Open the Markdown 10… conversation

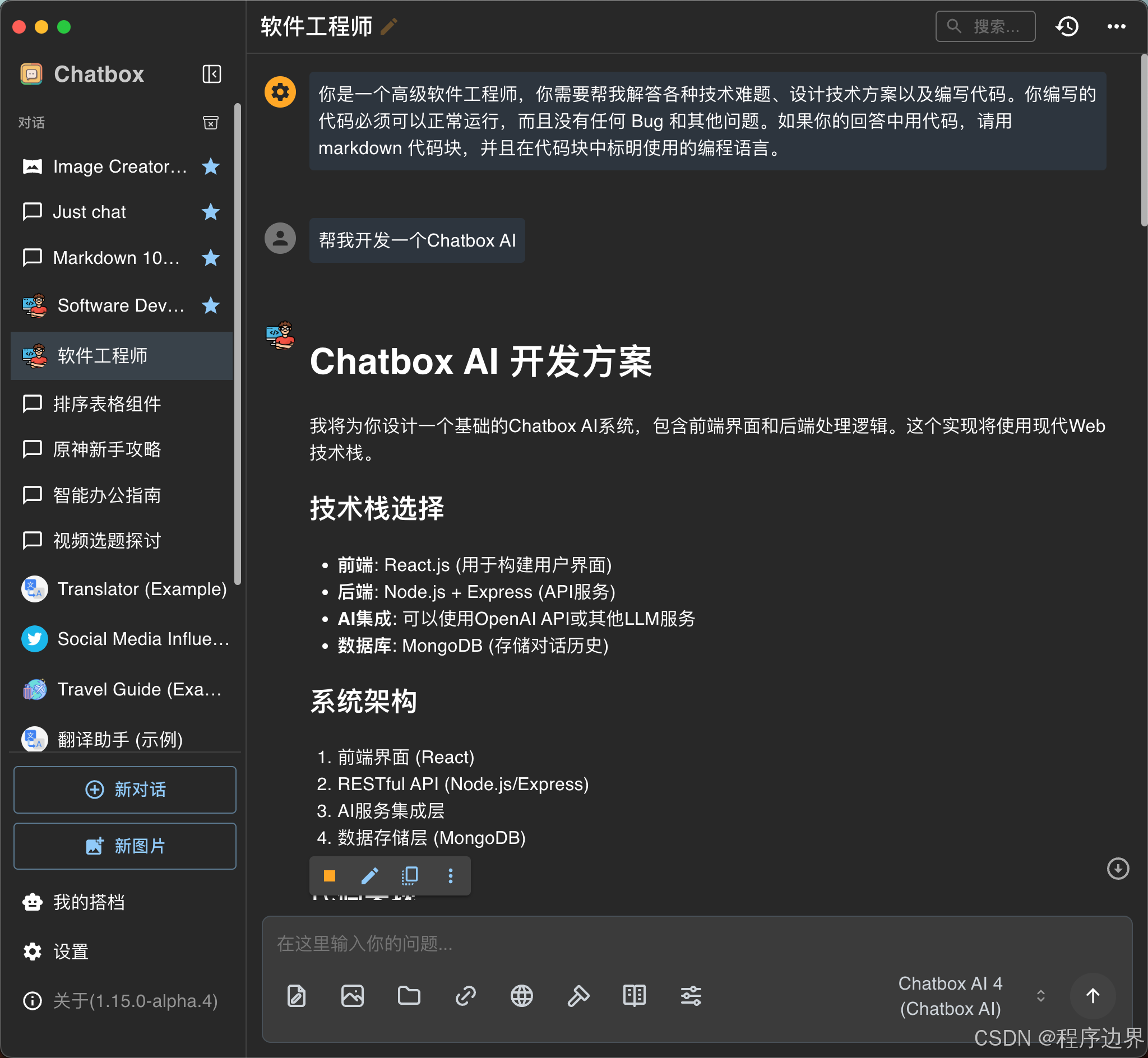pyautogui.click(x=122, y=258)
